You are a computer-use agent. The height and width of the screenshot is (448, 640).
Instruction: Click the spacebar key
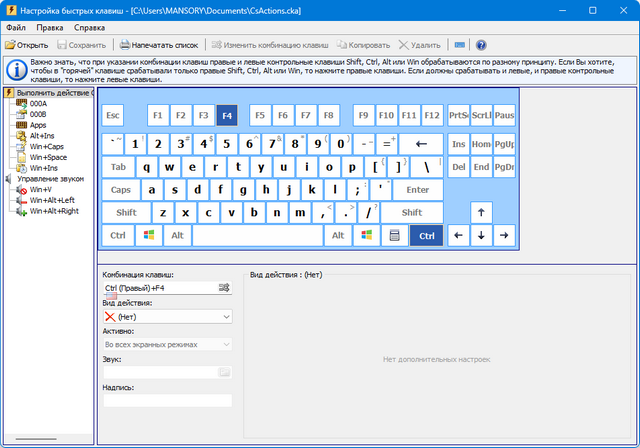pyautogui.click(x=258, y=235)
